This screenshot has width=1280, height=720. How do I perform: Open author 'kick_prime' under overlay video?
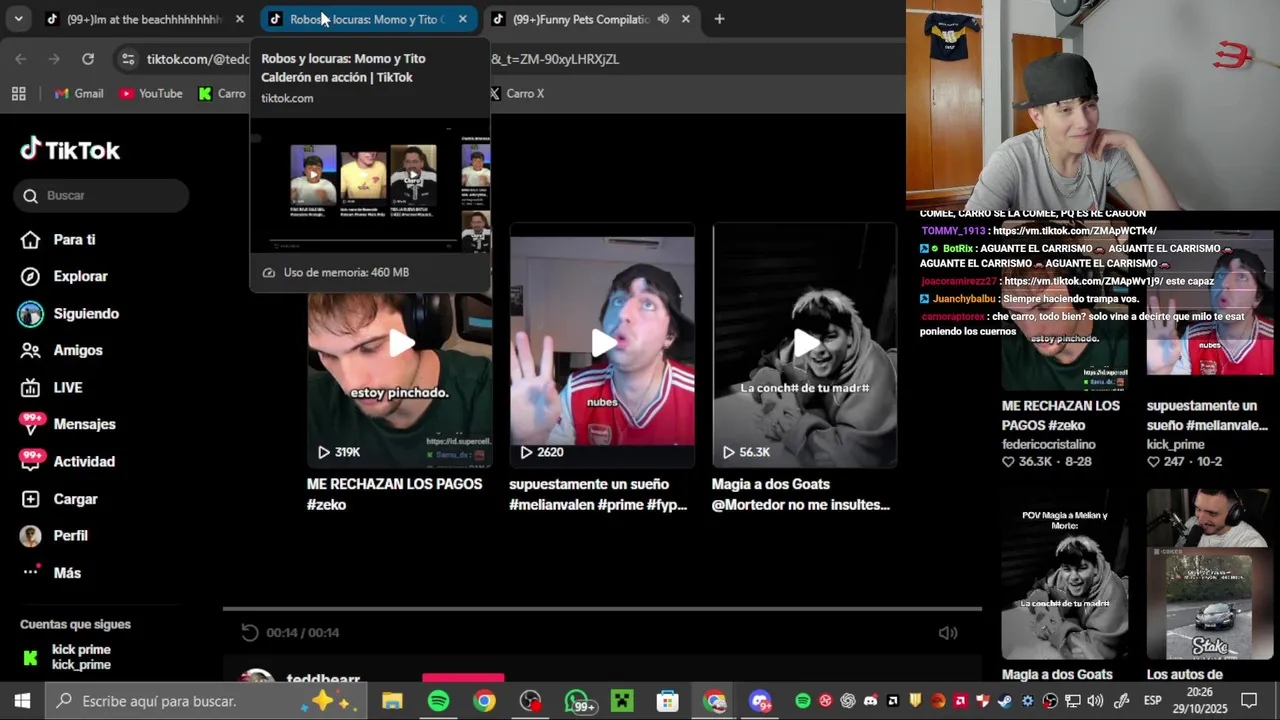1176,444
